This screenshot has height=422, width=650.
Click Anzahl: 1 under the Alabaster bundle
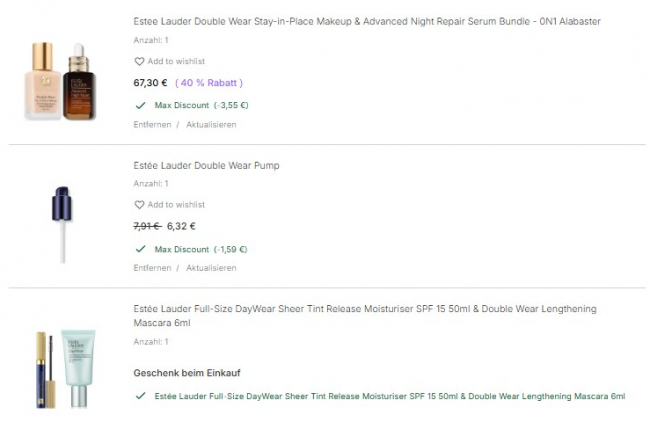click(151, 40)
